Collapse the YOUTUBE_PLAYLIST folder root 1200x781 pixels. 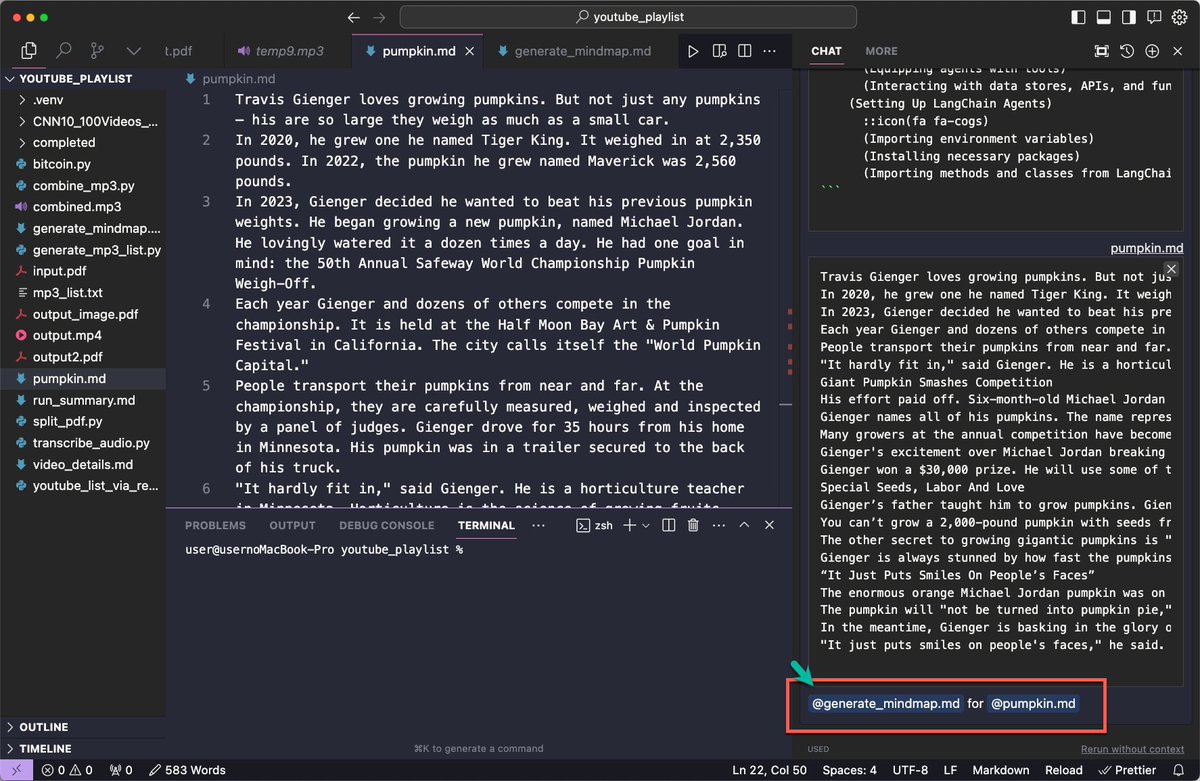tap(83, 79)
